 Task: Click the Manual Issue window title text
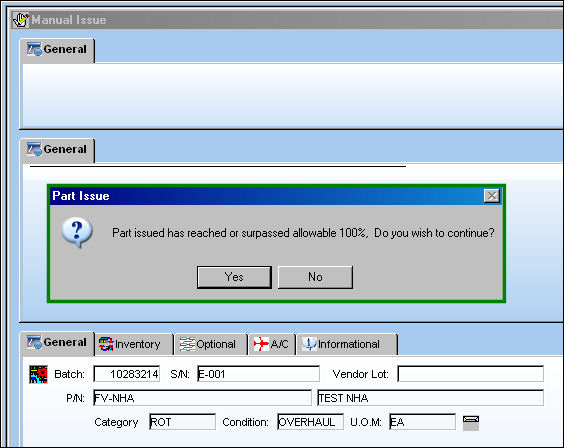(69, 20)
